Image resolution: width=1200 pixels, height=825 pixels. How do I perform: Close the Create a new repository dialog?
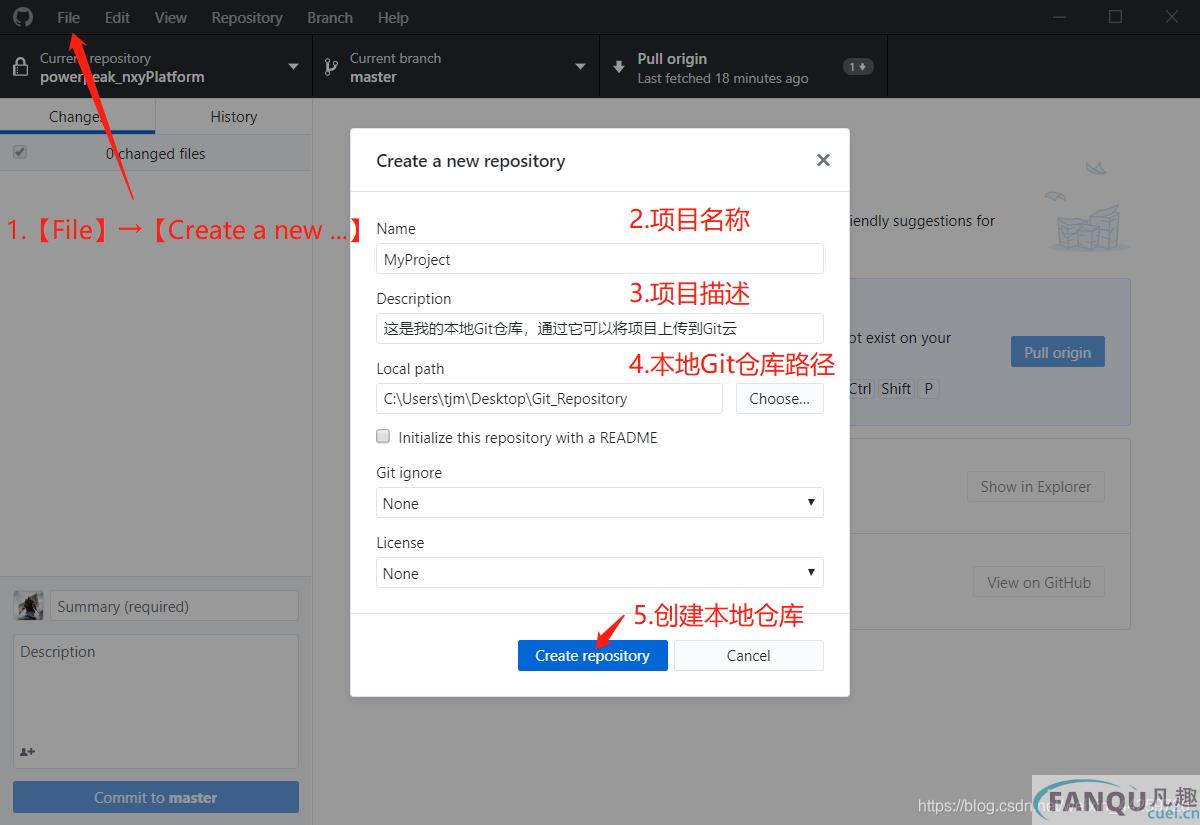tap(823, 160)
